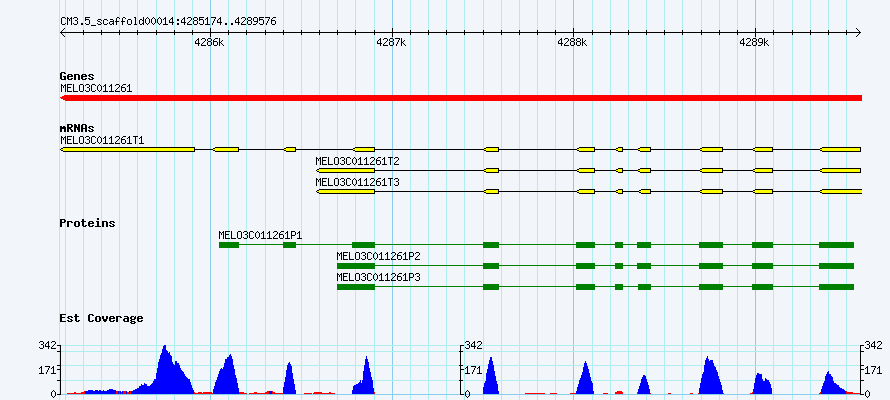Click the long first exon of MELO3C011261T1
Viewport: 890px width, 400px height.
click(x=128, y=149)
